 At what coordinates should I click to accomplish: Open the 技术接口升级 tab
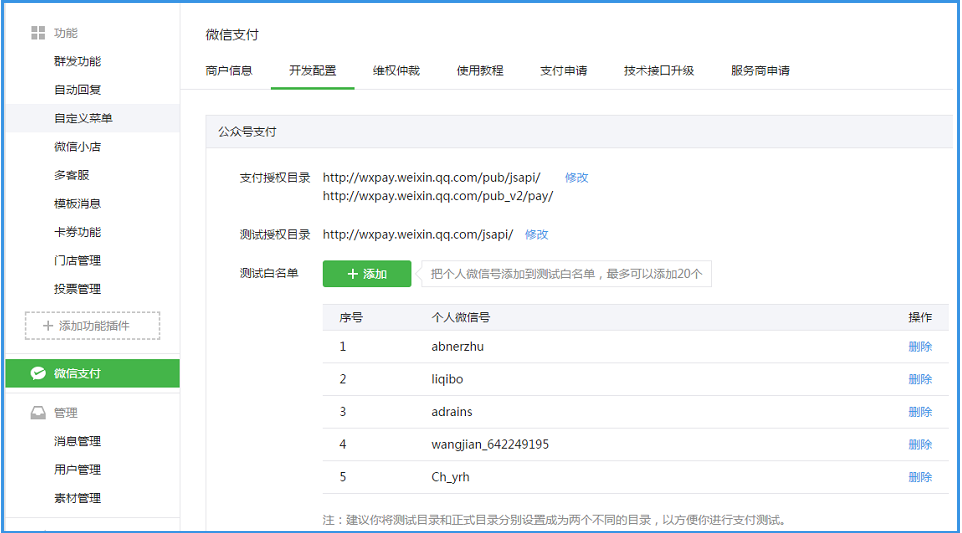[658, 71]
